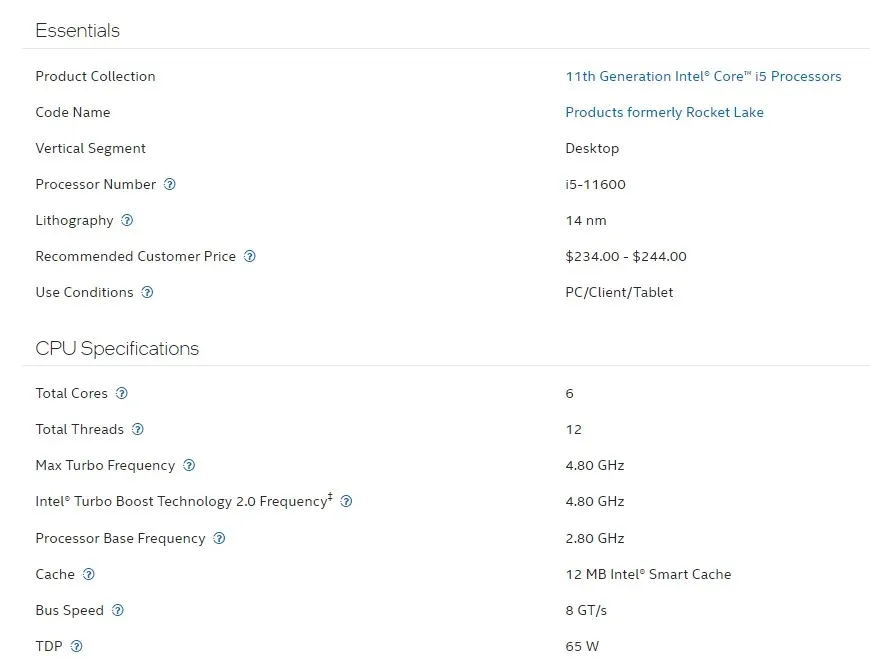Viewport: 870px width, 669px height.
Task: Click Turbo Boost Technology 2.0 help icon
Action: pos(346,501)
